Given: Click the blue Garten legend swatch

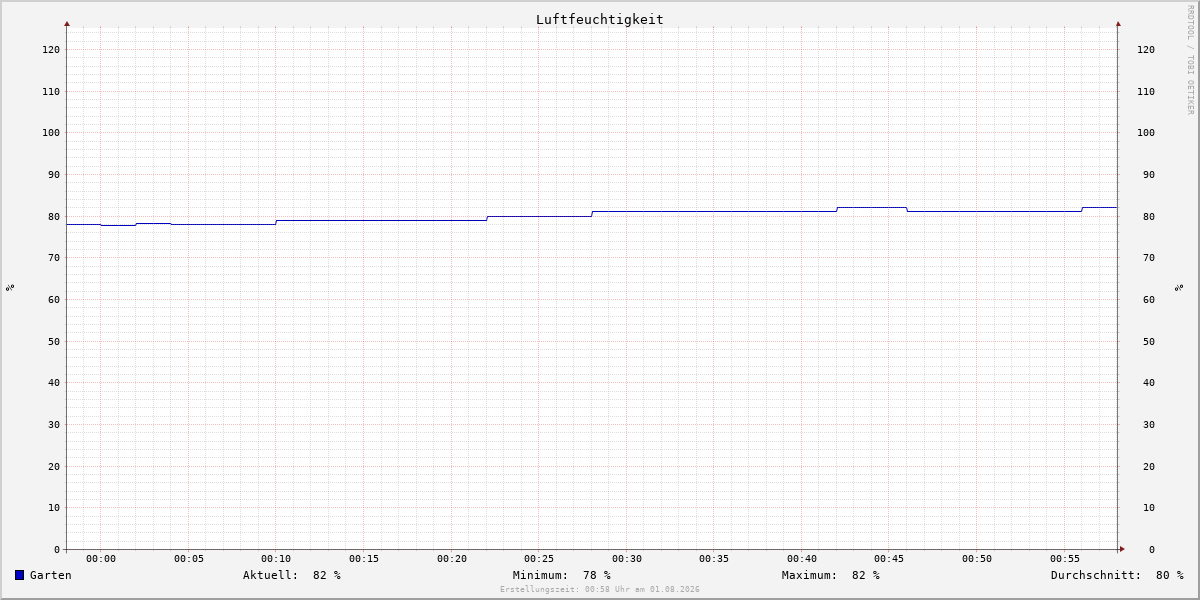Looking at the screenshot, I should click(19, 575).
